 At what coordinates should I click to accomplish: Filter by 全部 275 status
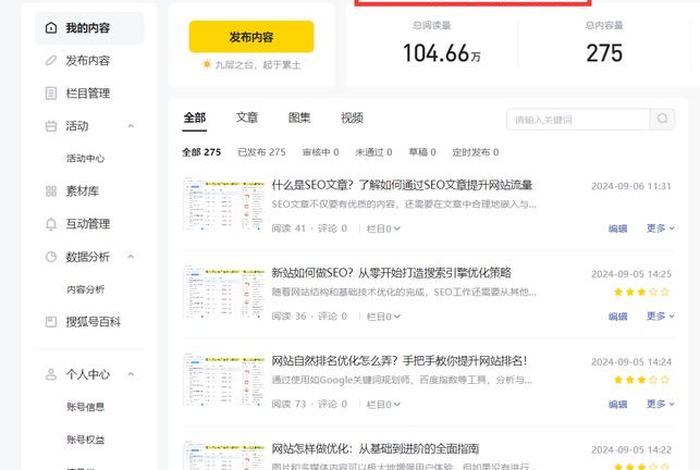201,152
